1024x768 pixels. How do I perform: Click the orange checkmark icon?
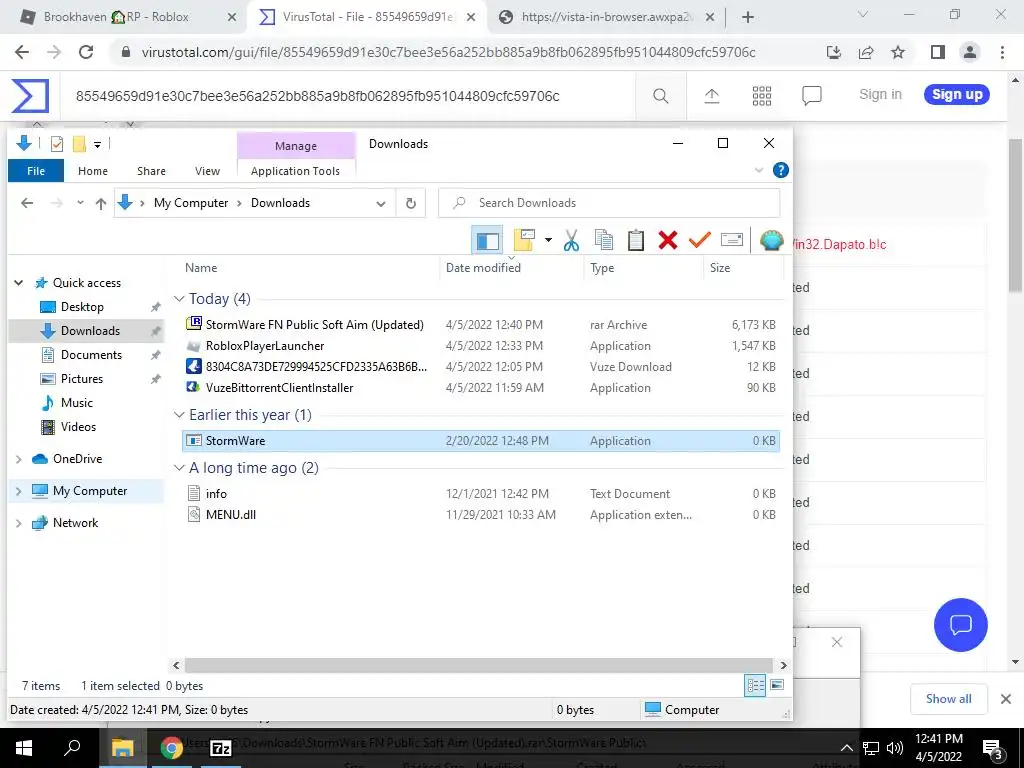point(699,240)
